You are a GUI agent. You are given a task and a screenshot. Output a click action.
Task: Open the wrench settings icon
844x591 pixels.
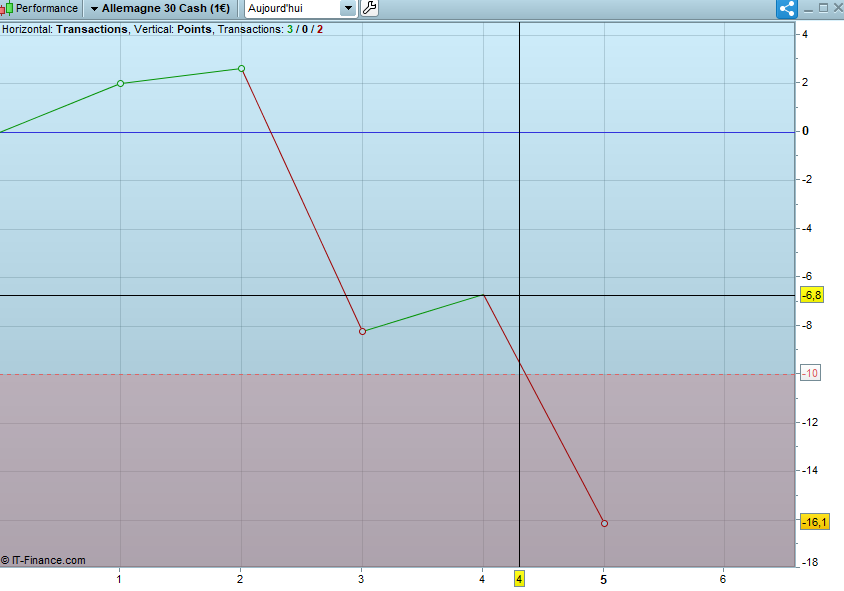click(x=369, y=8)
